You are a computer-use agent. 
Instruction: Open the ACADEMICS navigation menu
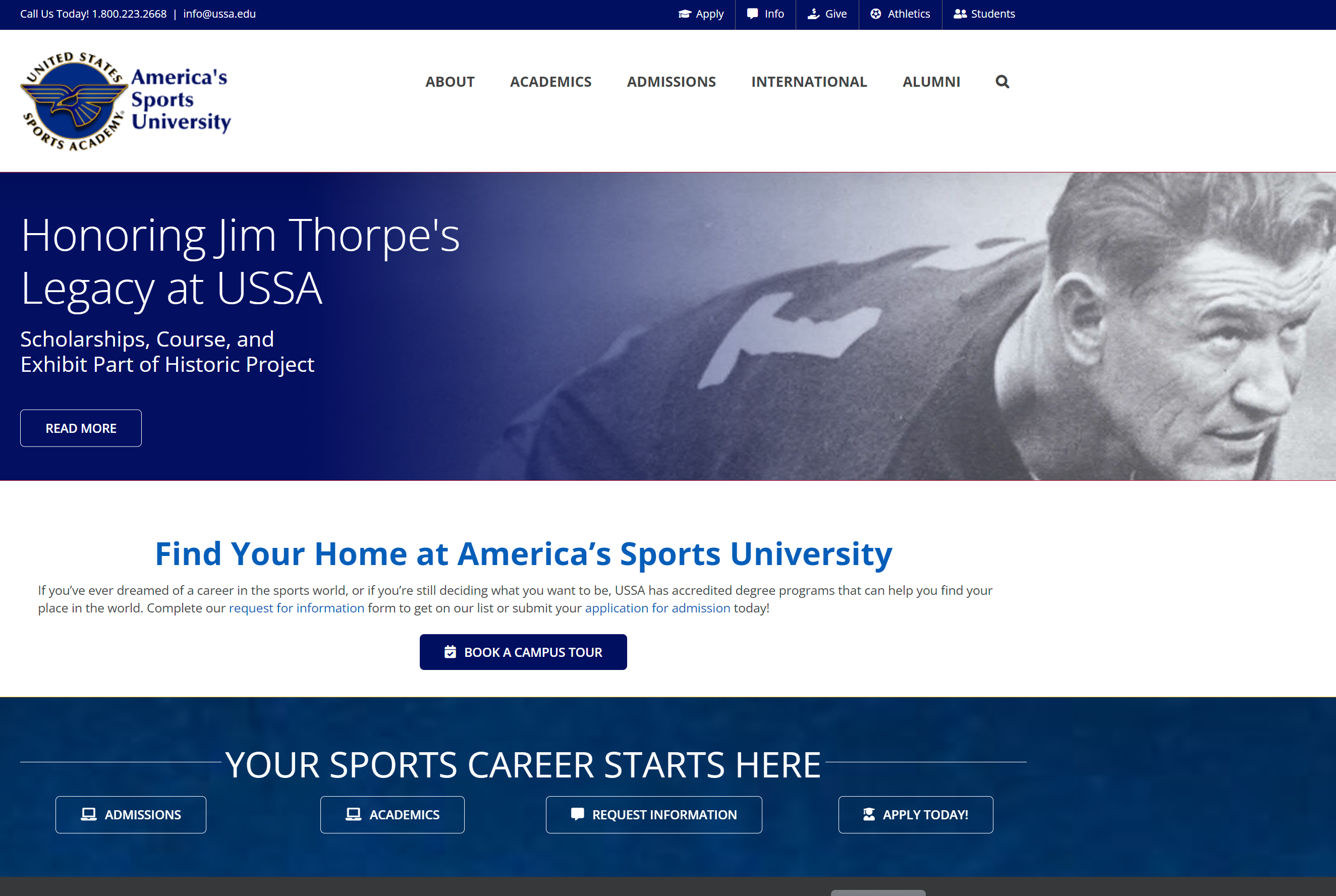click(x=550, y=82)
